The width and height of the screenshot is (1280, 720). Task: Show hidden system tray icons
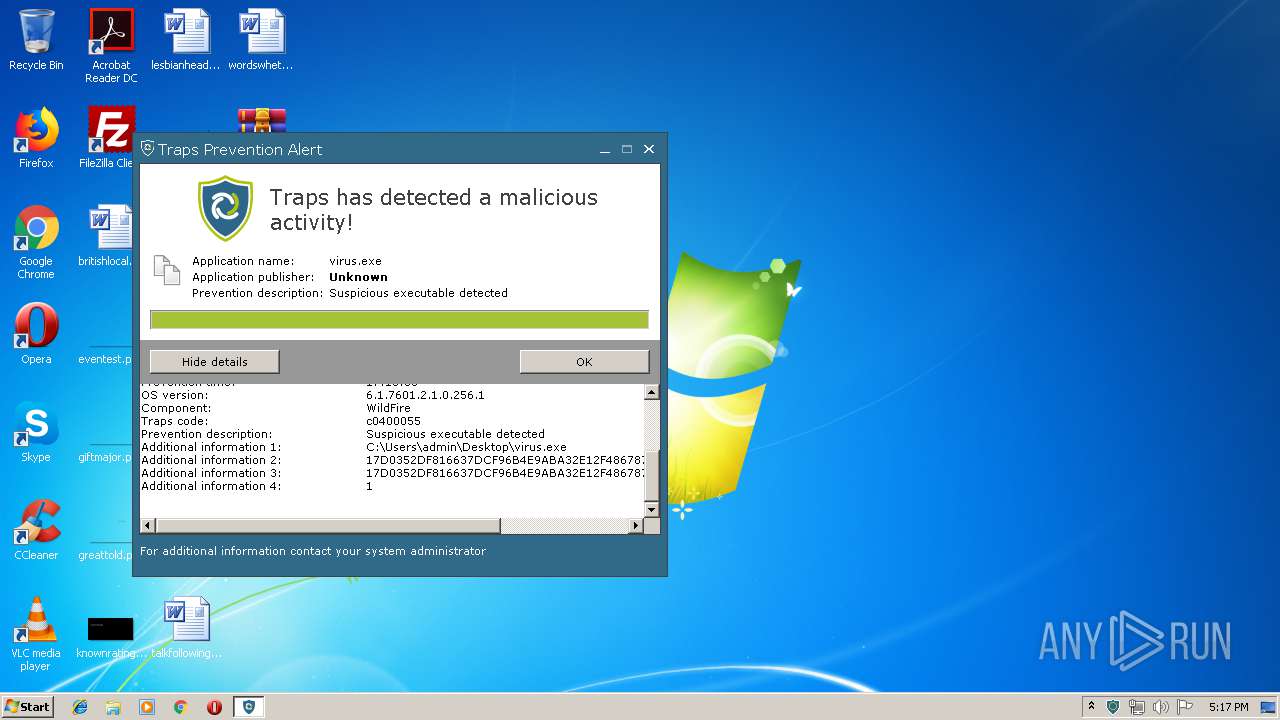tap(1091, 707)
